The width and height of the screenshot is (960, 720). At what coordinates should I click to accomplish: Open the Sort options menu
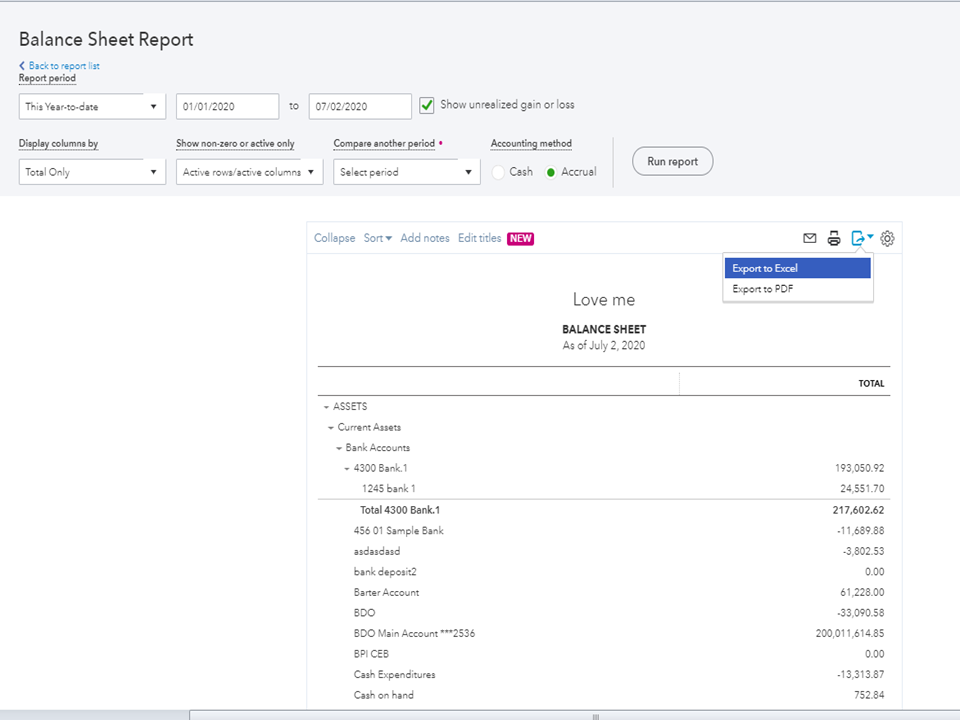tap(377, 238)
